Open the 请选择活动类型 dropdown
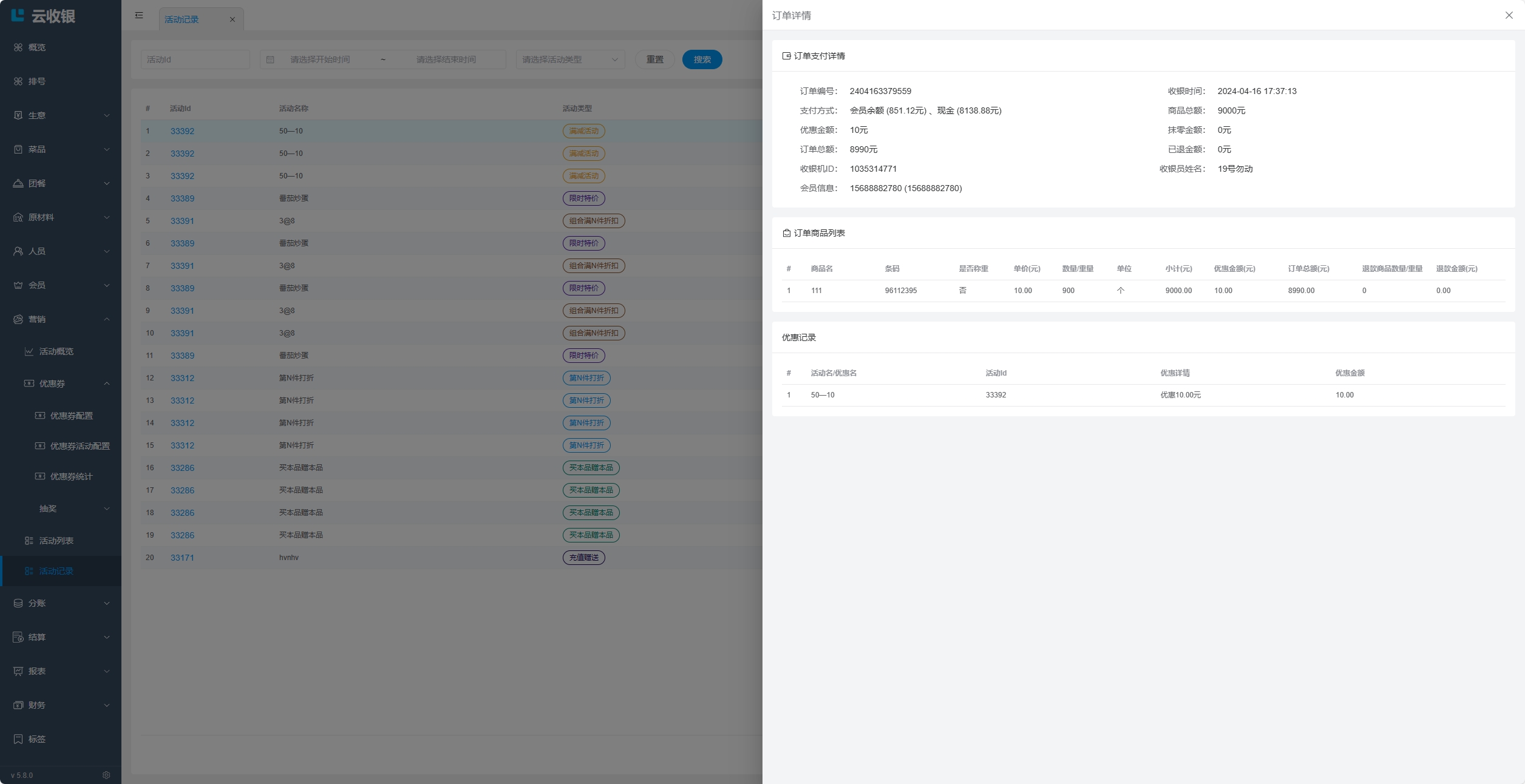Viewport: 1525px width, 784px height. coord(569,59)
